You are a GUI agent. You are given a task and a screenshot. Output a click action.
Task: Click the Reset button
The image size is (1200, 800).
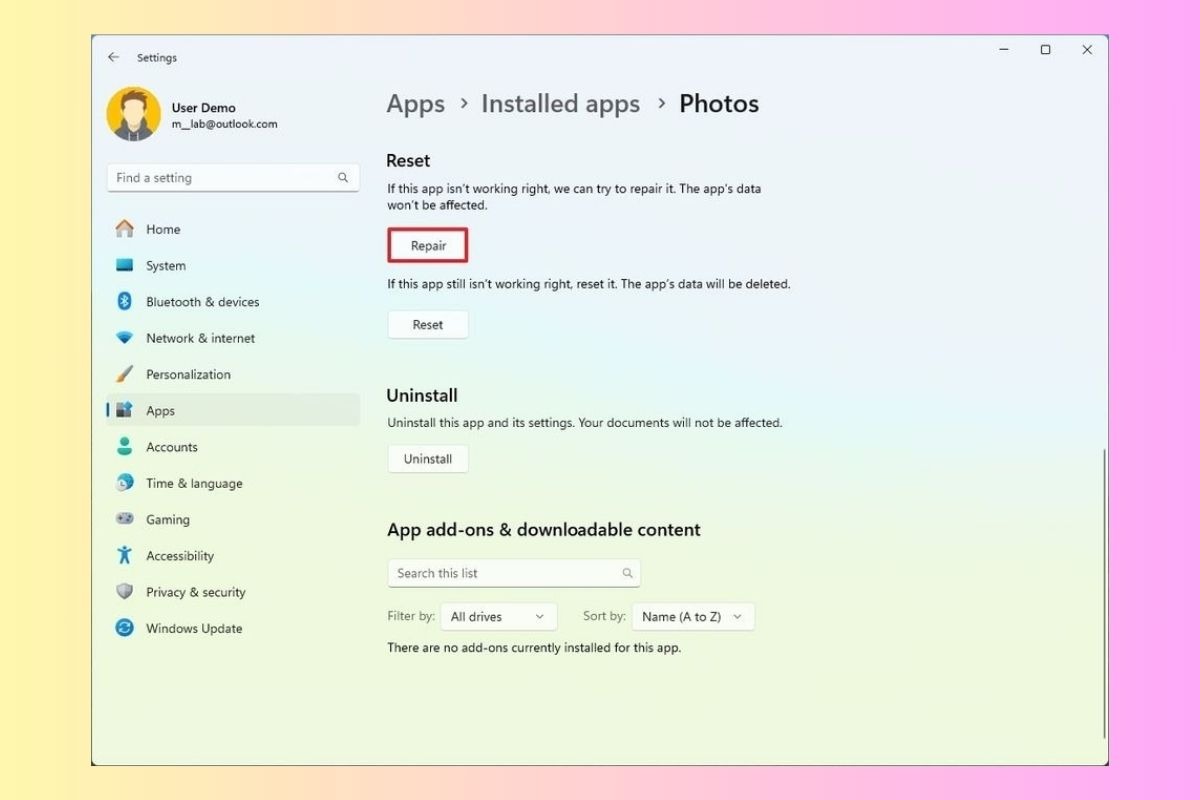[428, 325]
